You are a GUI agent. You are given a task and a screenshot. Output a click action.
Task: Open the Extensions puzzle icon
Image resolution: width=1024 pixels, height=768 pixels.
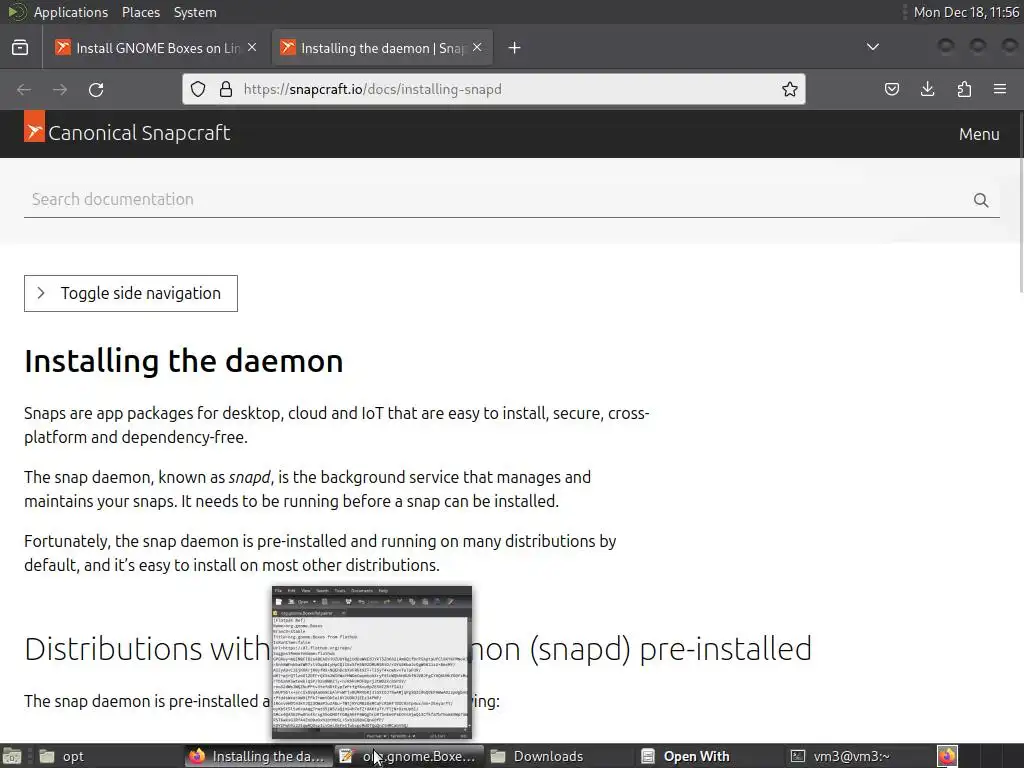click(964, 89)
